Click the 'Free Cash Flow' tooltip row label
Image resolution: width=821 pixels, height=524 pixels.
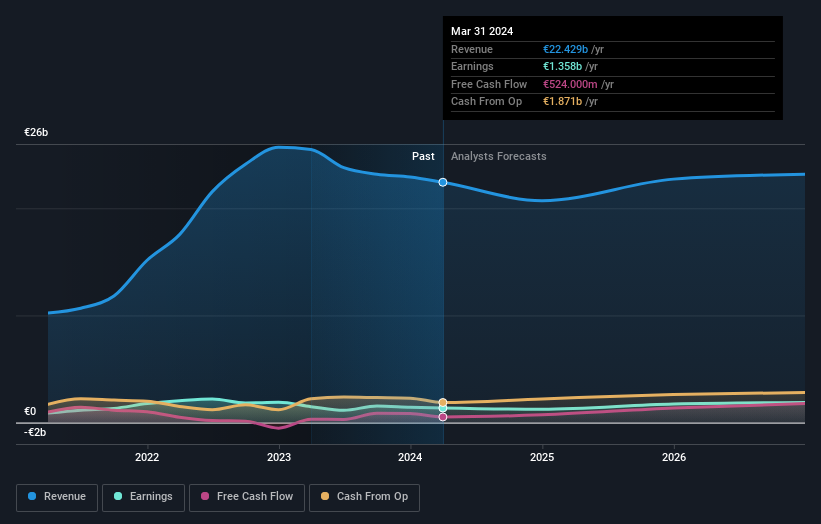tap(489, 84)
